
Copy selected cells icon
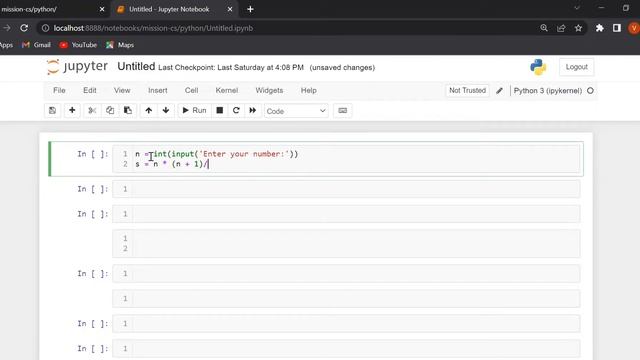pyautogui.click(x=110, y=110)
